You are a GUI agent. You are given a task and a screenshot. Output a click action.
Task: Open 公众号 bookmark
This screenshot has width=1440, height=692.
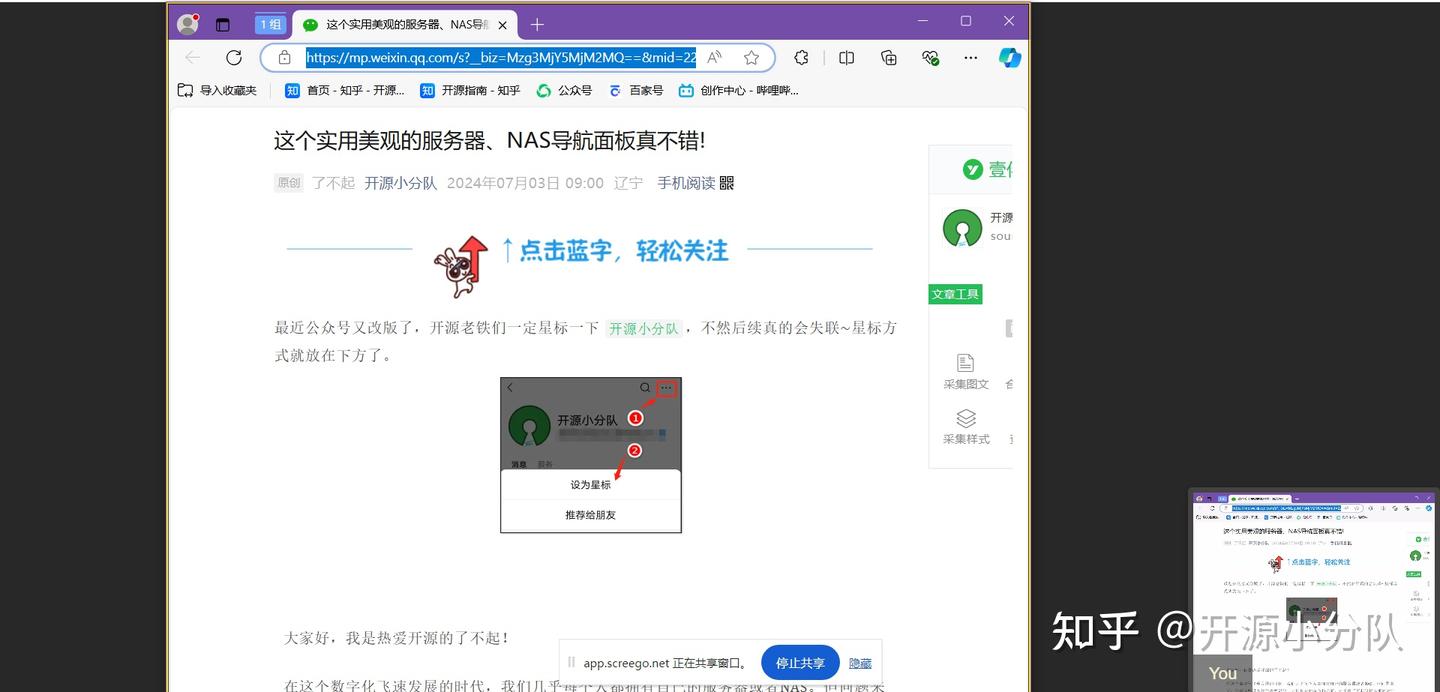tap(564, 90)
